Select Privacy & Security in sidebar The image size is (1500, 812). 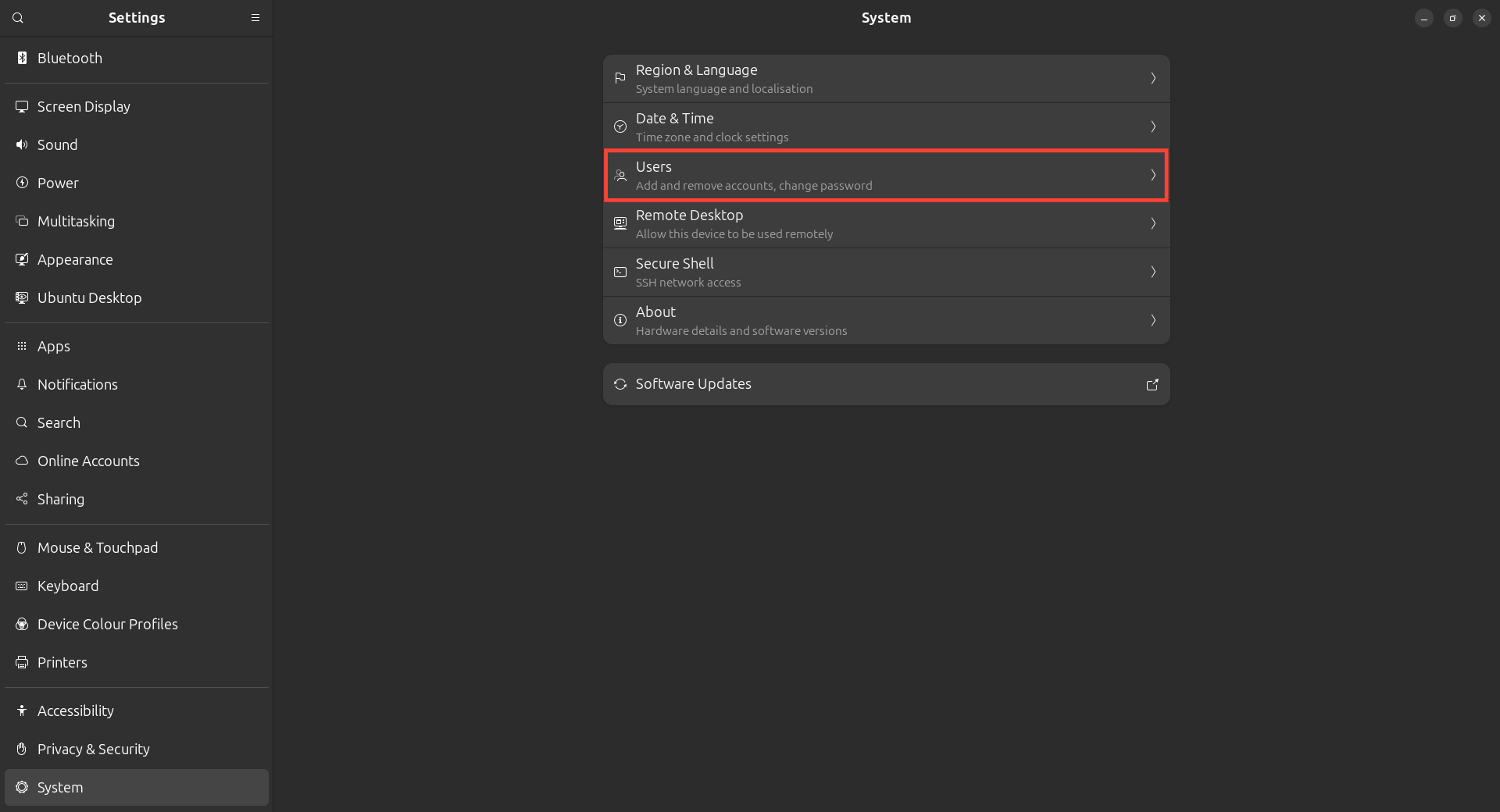tap(94, 749)
